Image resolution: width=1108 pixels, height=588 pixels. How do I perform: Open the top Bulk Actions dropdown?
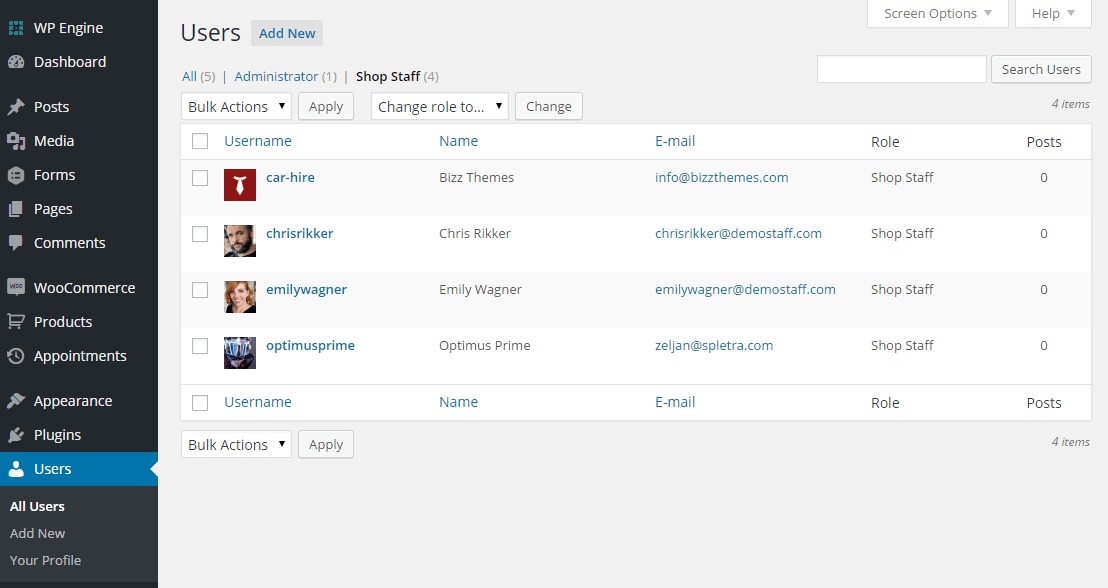236,106
